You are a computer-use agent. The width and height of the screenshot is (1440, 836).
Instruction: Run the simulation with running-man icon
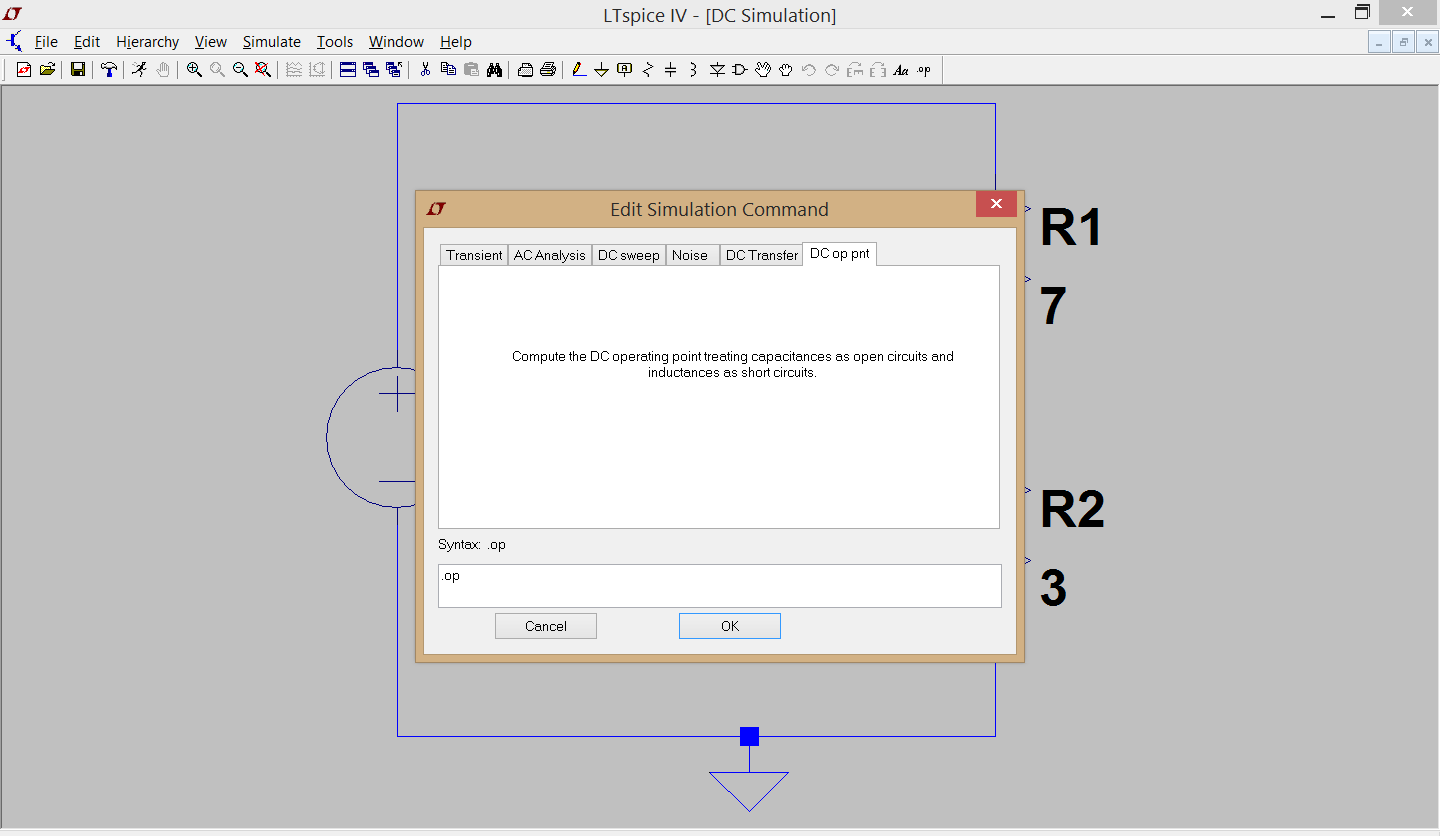(139, 70)
